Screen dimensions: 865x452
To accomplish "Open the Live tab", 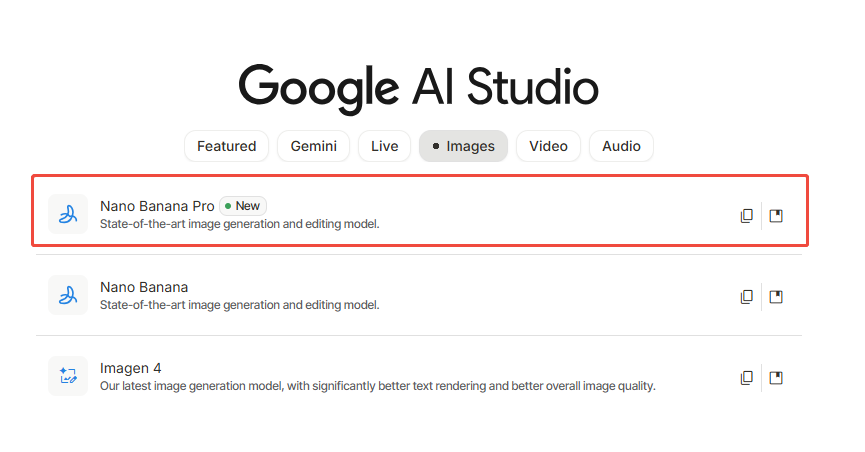I will click(385, 146).
